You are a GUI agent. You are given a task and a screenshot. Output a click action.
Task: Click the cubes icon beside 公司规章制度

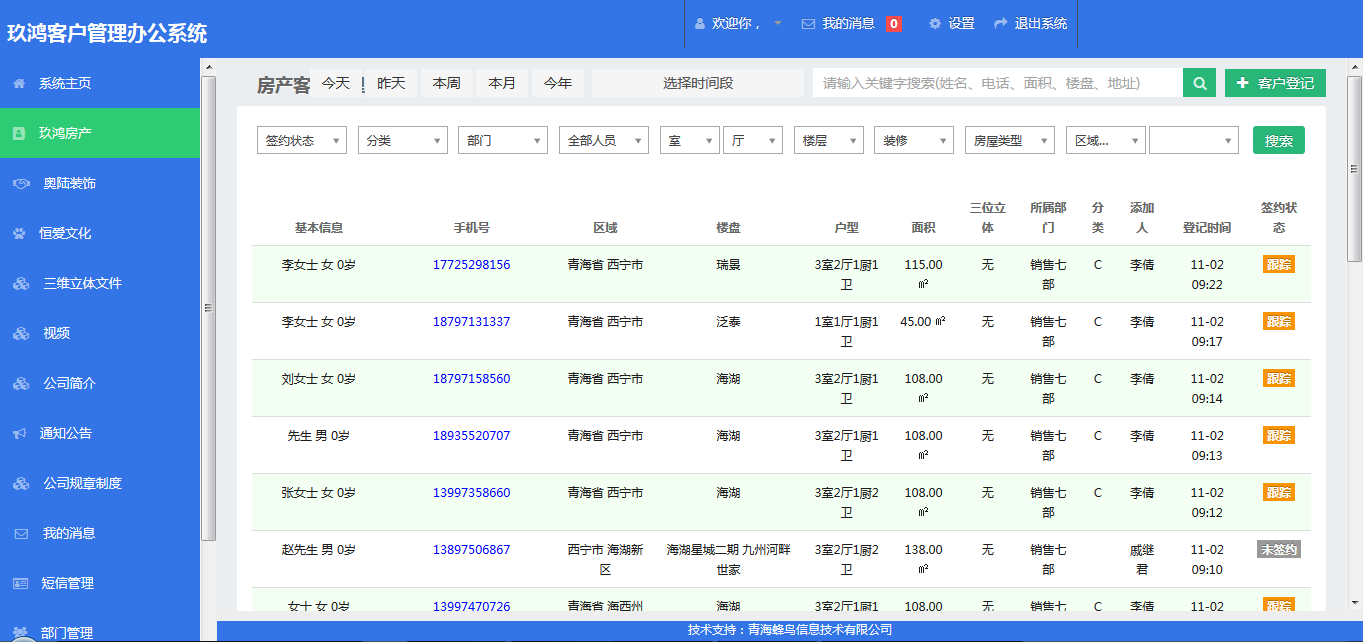[x=21, y=484]
